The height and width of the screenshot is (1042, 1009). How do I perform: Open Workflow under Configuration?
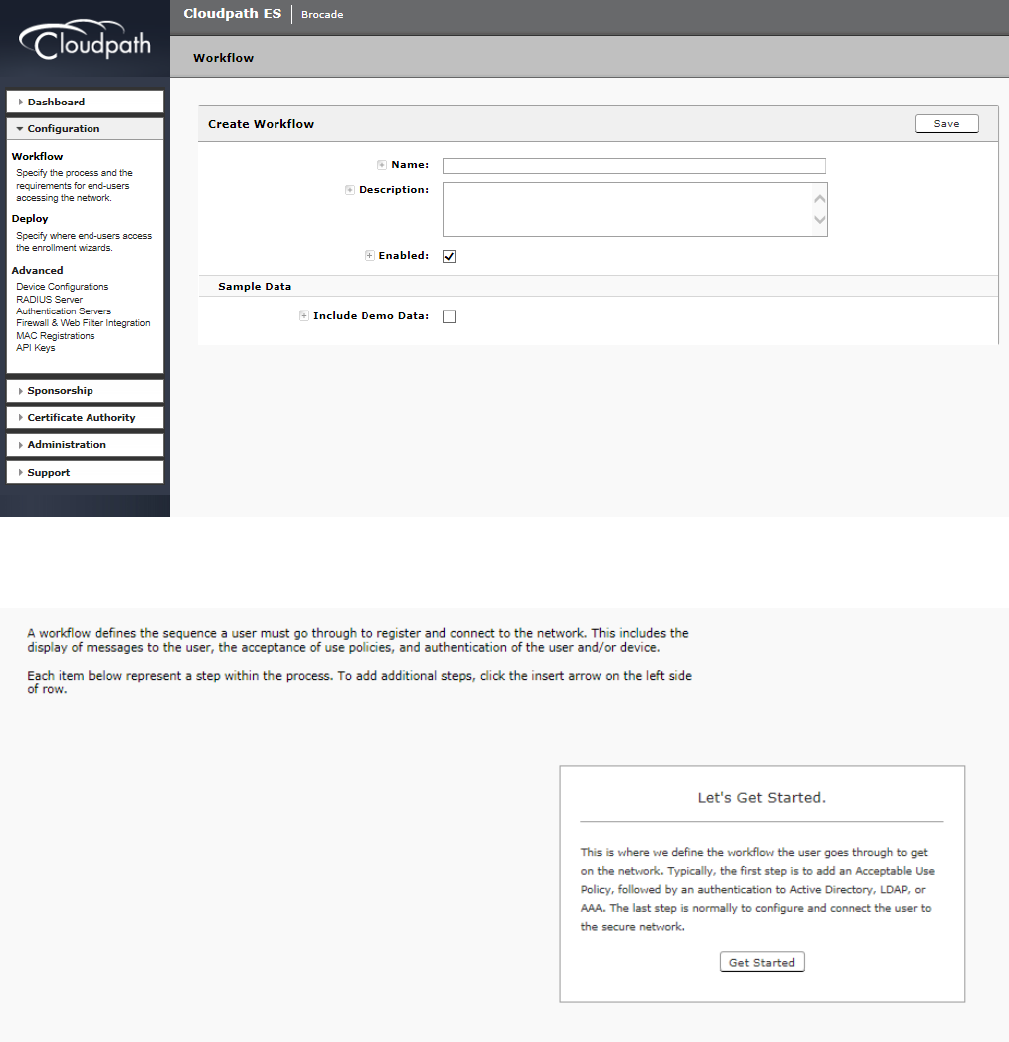click(x=37, y=156)
